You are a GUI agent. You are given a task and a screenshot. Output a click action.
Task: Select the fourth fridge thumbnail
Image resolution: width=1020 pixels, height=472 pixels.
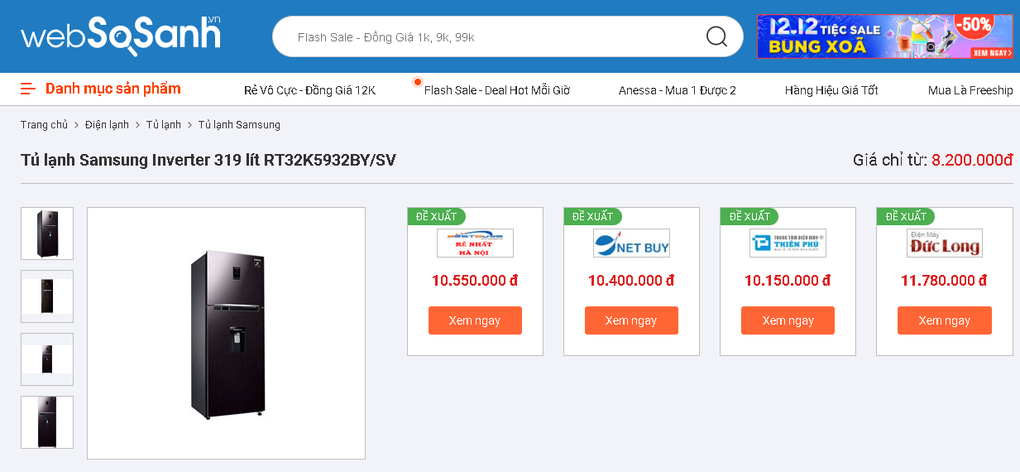click(x=47, y=423)
